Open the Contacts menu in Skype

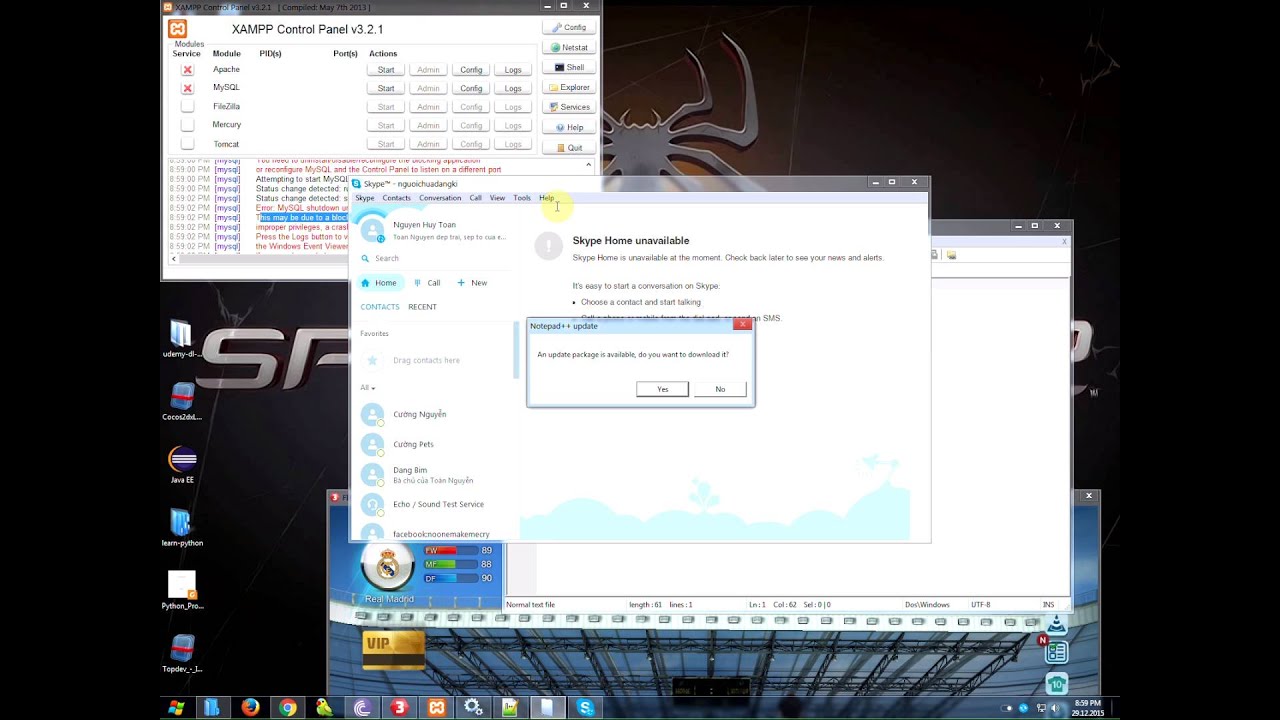click(x=396, y=198)
